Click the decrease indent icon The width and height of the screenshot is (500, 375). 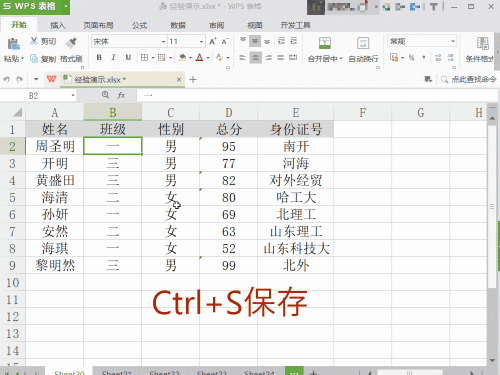click(281, 41)
